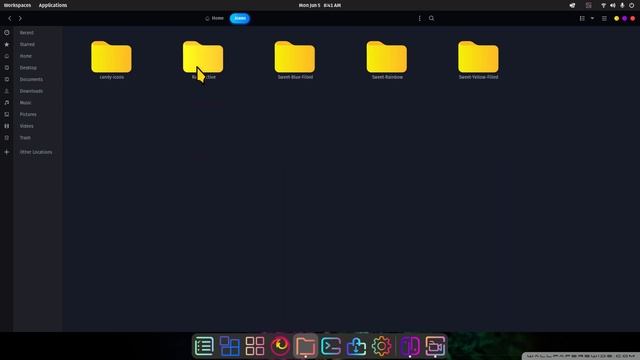This screenshot has width=640, height=360.
Task: Click the Files folder icon in dock
Action: click(x=305, y=346)
